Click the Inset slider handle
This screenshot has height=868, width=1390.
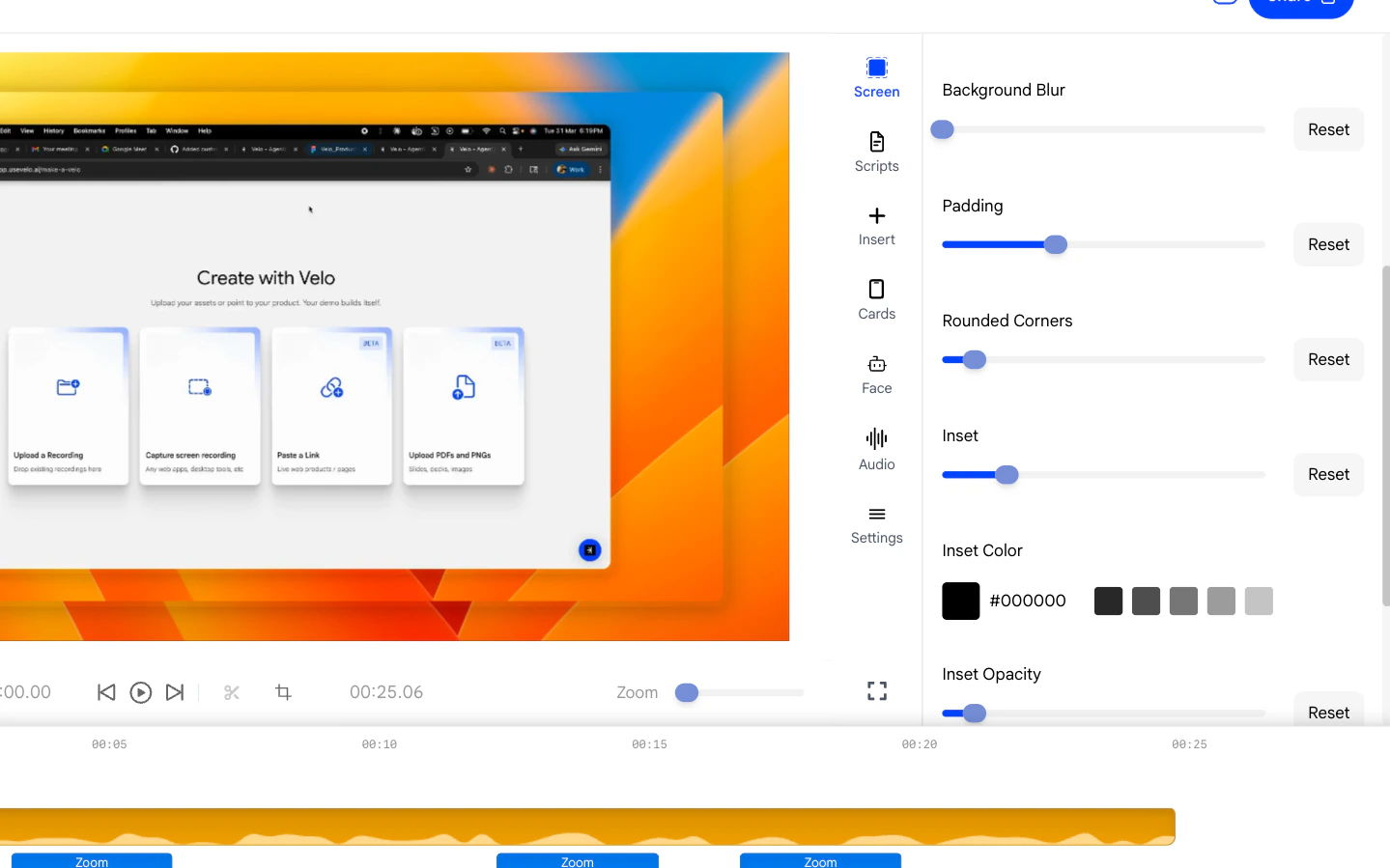1007,474
